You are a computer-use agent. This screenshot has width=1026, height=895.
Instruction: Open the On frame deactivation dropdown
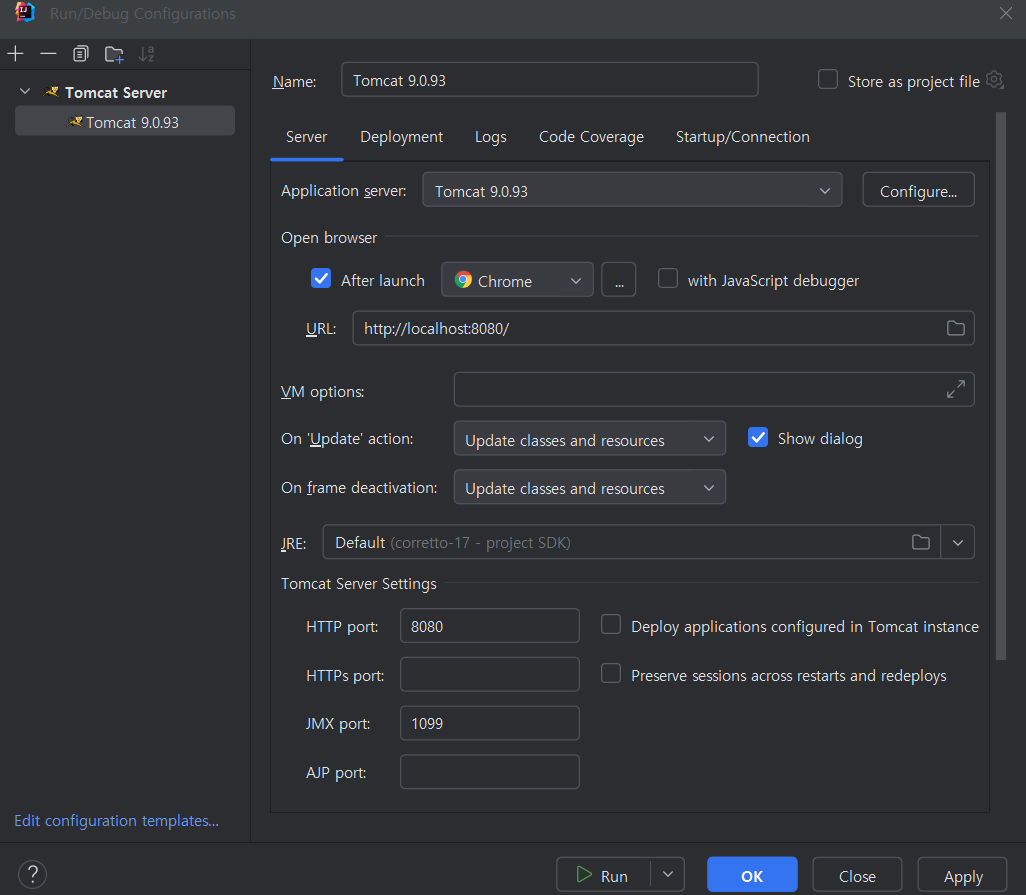590,487
